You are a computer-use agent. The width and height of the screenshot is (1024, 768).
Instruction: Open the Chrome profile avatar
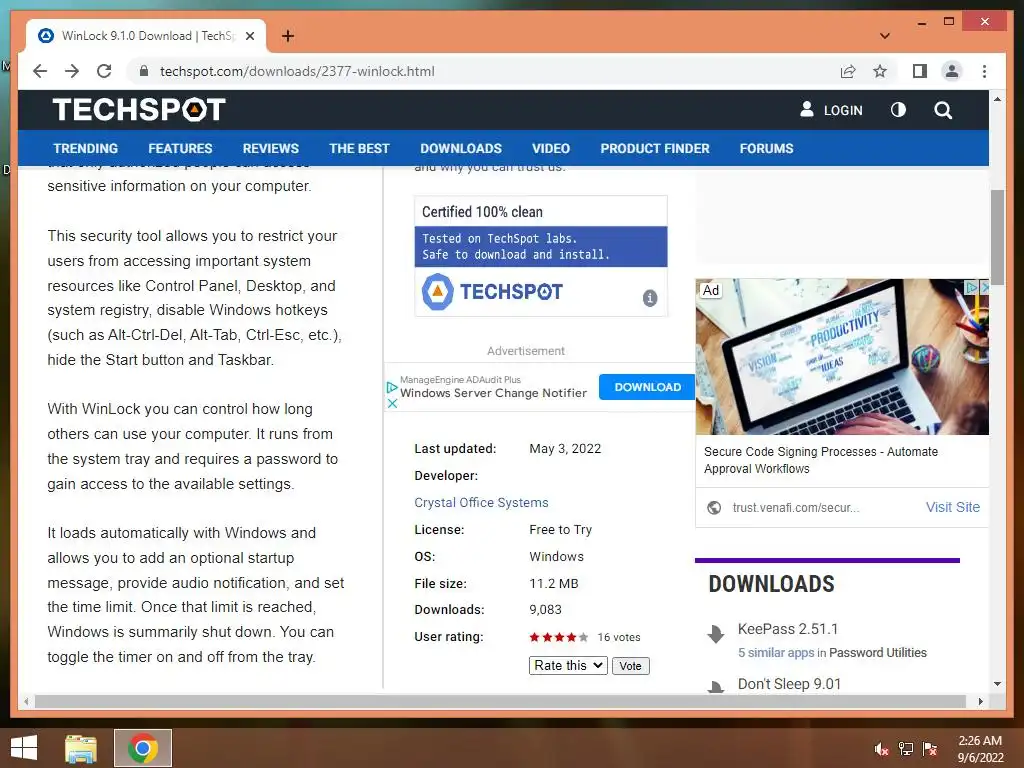[x=952, y=71]
